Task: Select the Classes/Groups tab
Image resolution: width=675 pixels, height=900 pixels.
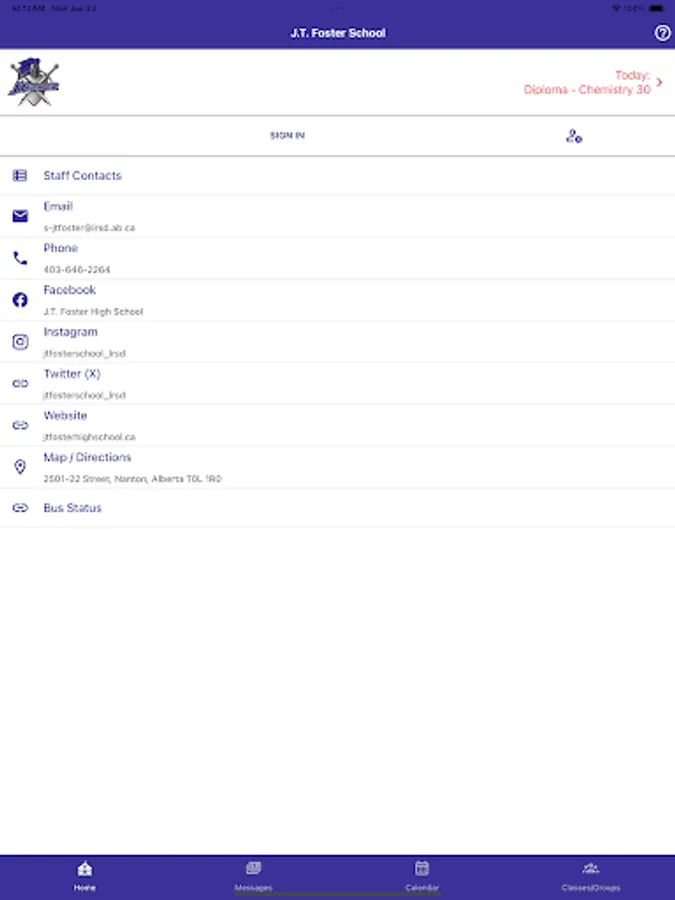Action: click(x=591, y=873)
